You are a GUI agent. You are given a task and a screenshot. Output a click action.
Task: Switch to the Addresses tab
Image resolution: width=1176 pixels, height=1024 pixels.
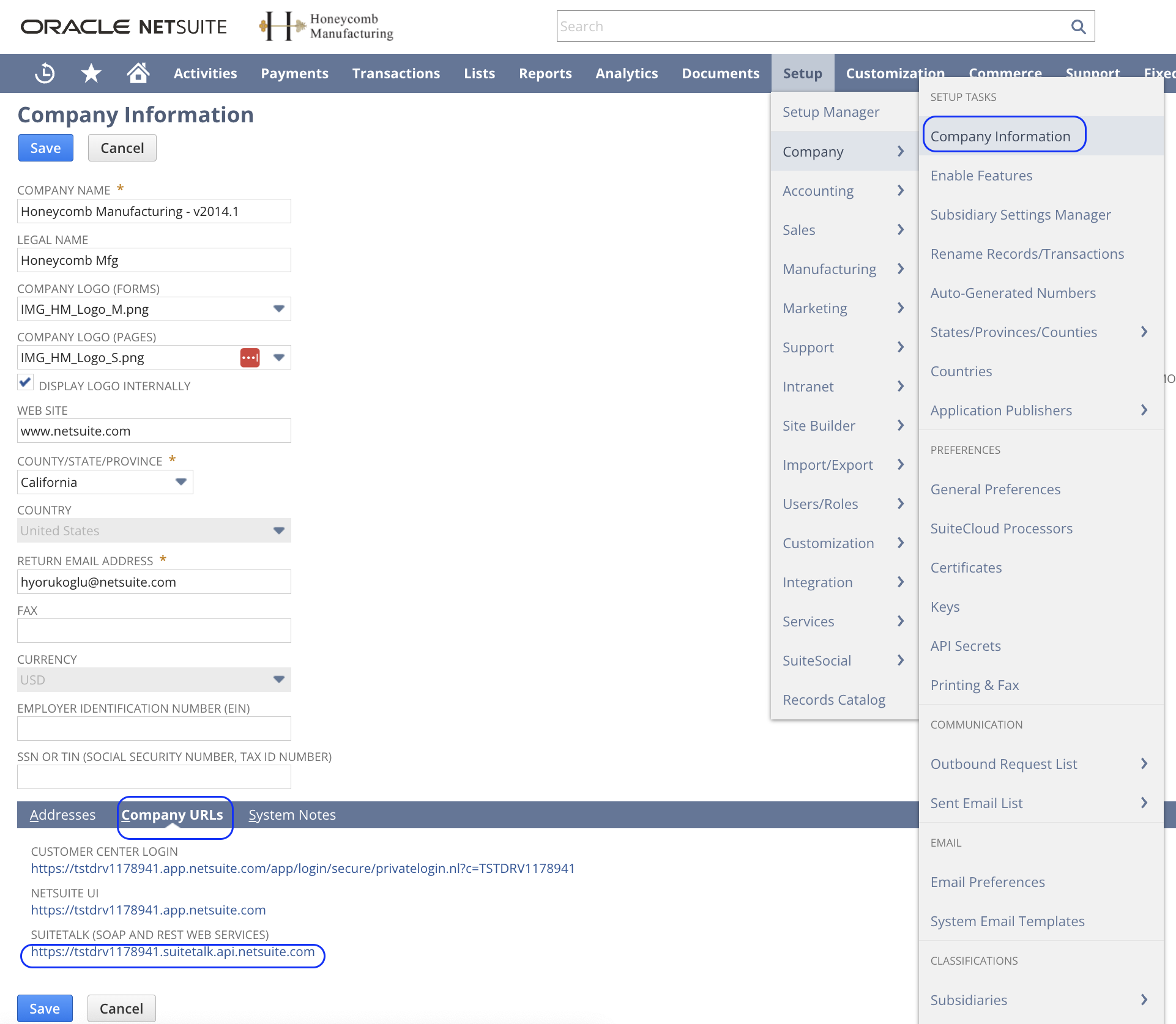tap(62, 814)
